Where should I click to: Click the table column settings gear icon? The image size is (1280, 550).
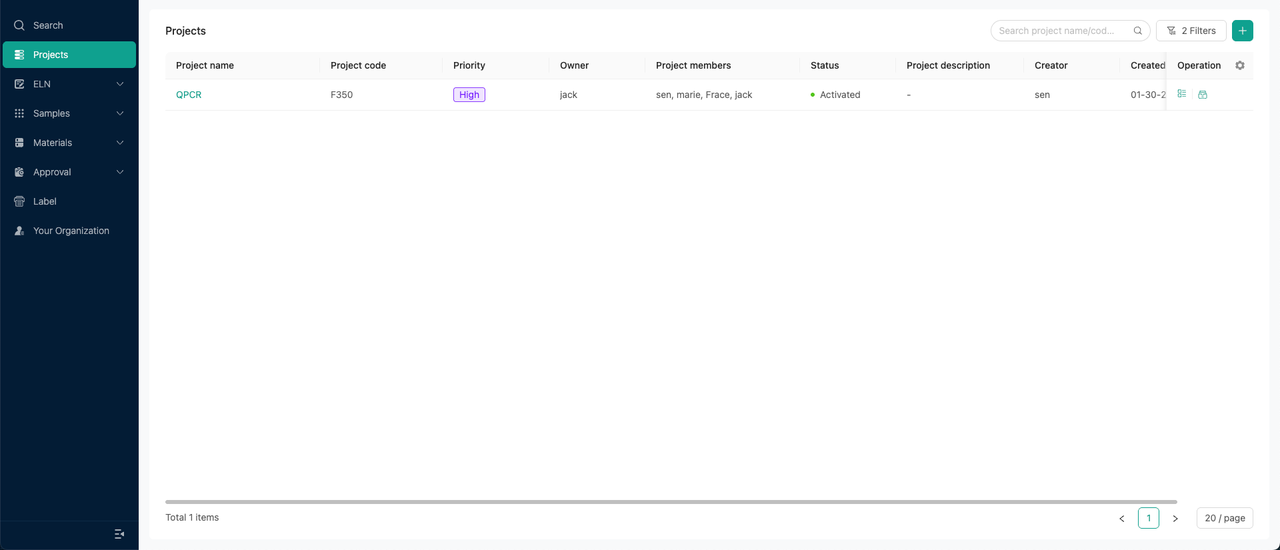1240,65
